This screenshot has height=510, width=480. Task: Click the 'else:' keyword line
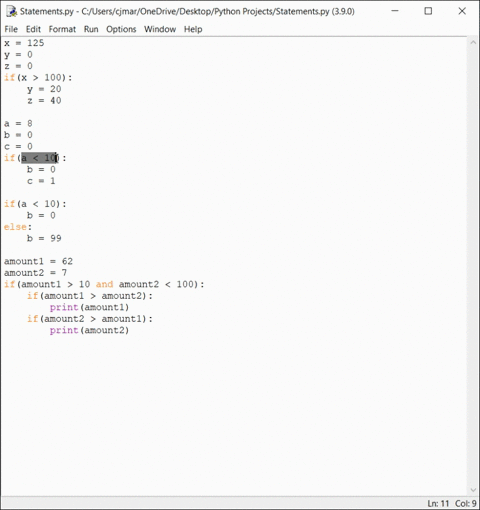(18, 227)
